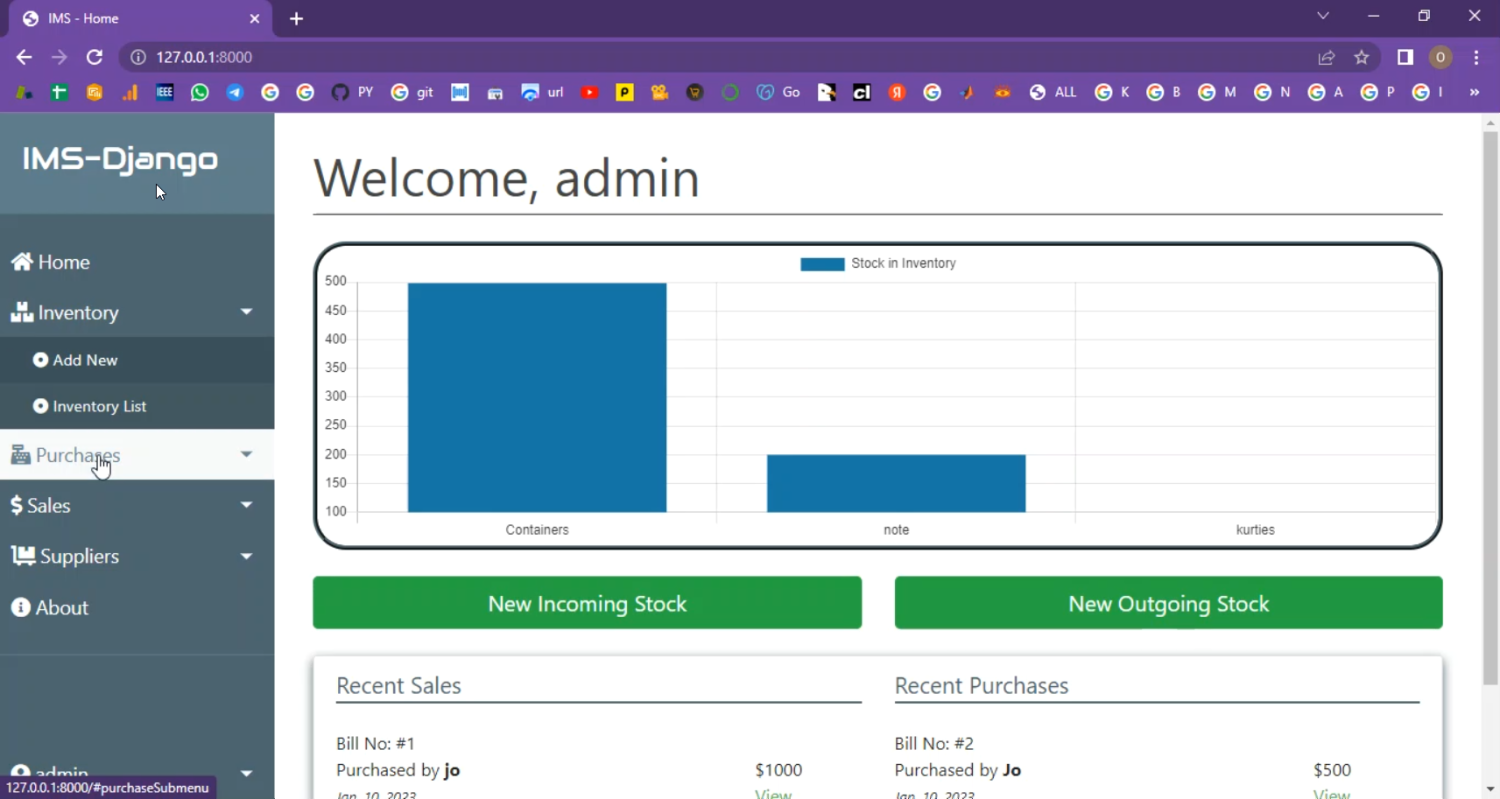Click the New Outgoing Stock button
Screen dimensions: 1500x799
coord(1168,603)
